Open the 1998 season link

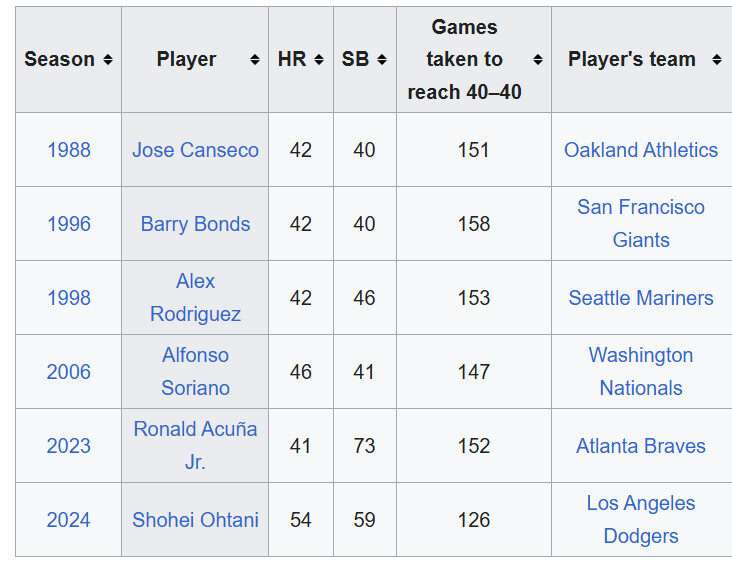click(x=69, y=298)
